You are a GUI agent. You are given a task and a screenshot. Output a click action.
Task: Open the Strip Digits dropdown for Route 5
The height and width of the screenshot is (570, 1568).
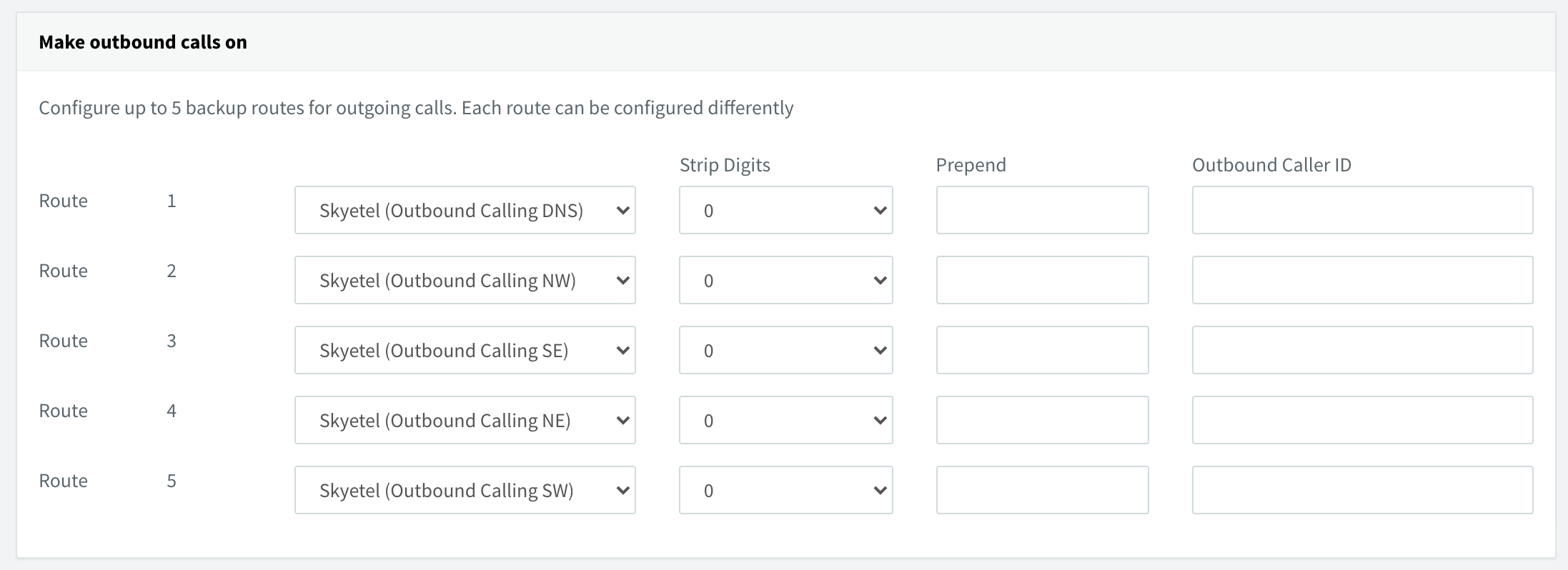point(786,490)
